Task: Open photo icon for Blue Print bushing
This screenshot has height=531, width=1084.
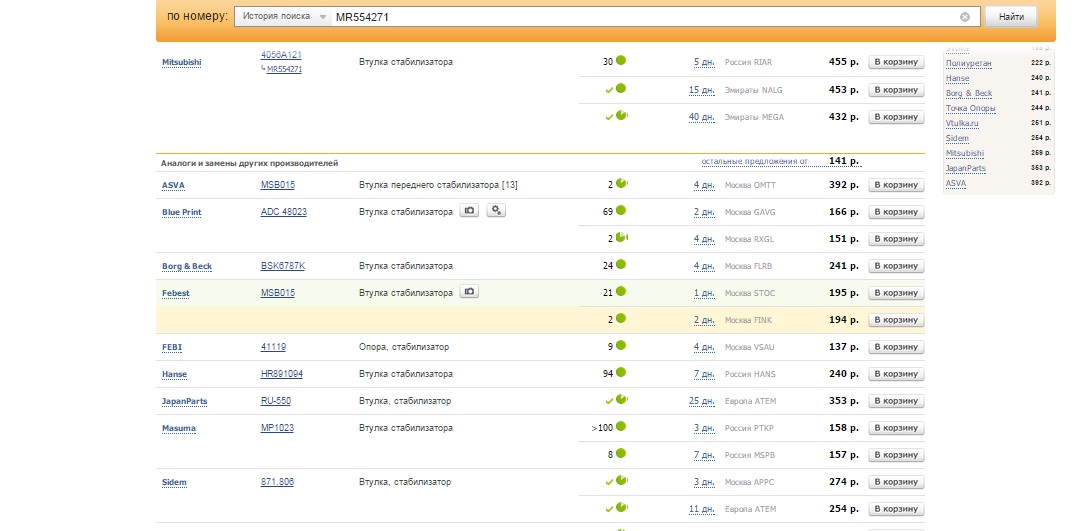Action: click(x=469, y=211)
